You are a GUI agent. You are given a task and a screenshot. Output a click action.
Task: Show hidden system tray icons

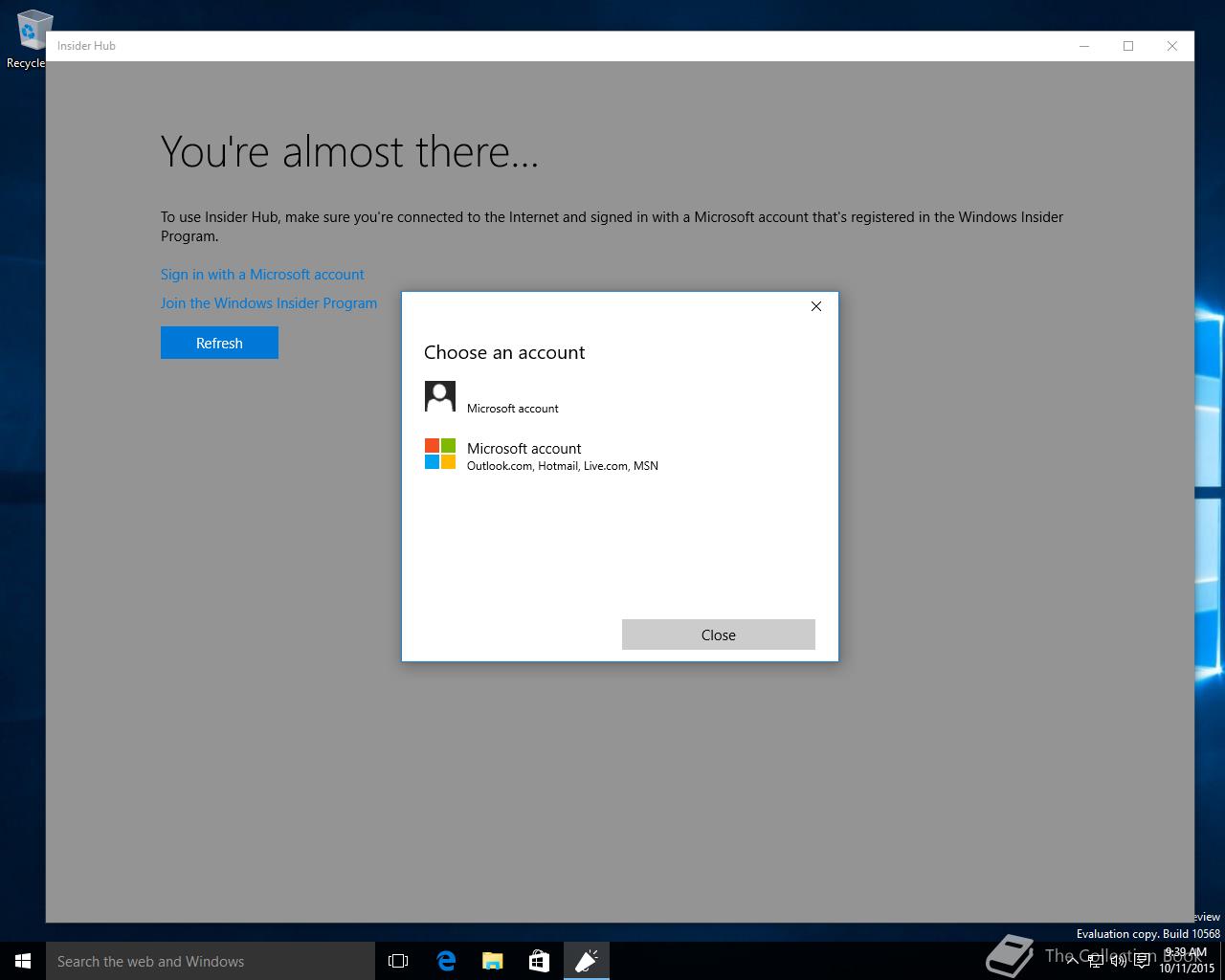pyautogui.click(x=1072, y=961)
